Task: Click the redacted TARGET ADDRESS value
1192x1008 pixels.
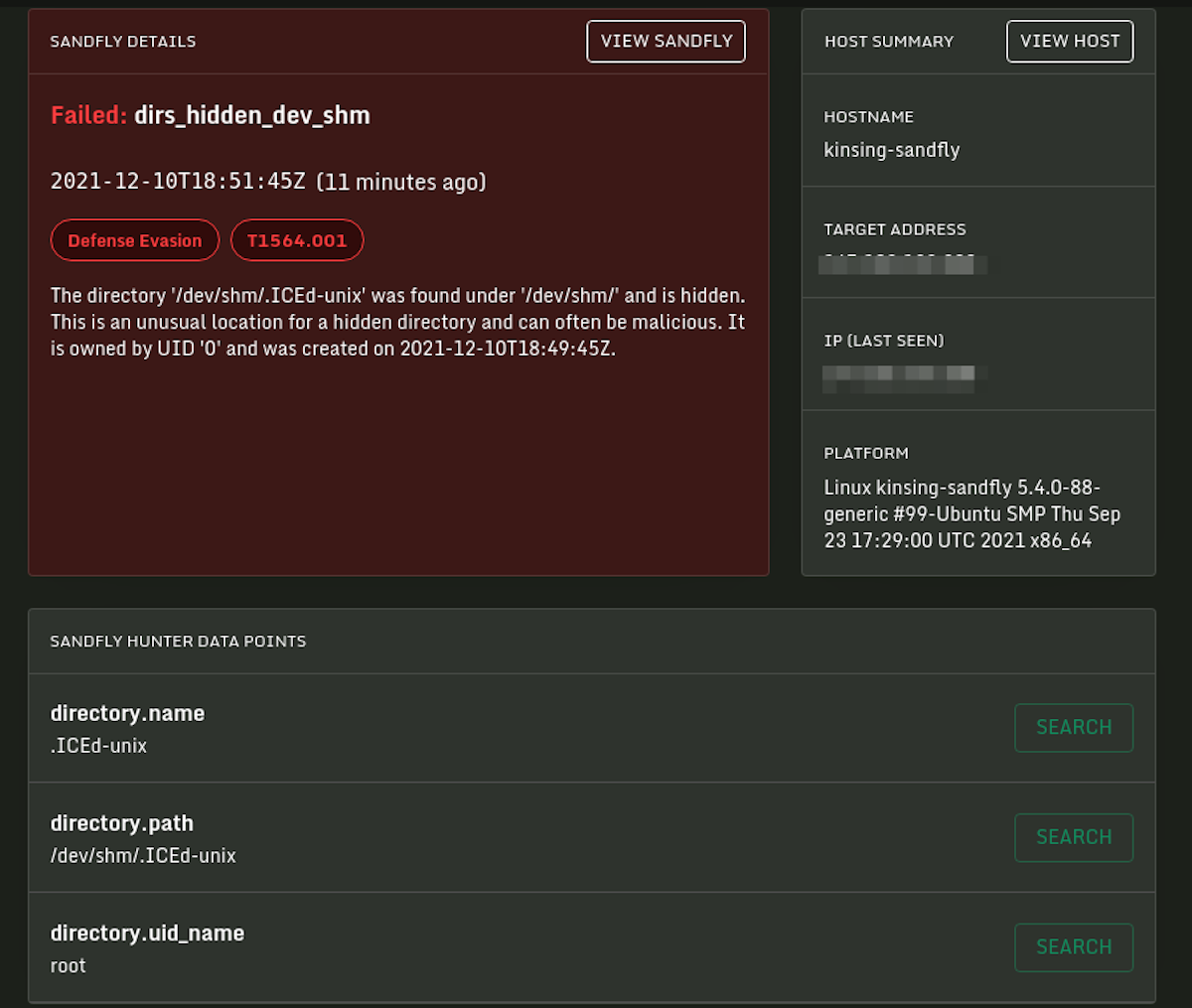Action: (904, 265)
